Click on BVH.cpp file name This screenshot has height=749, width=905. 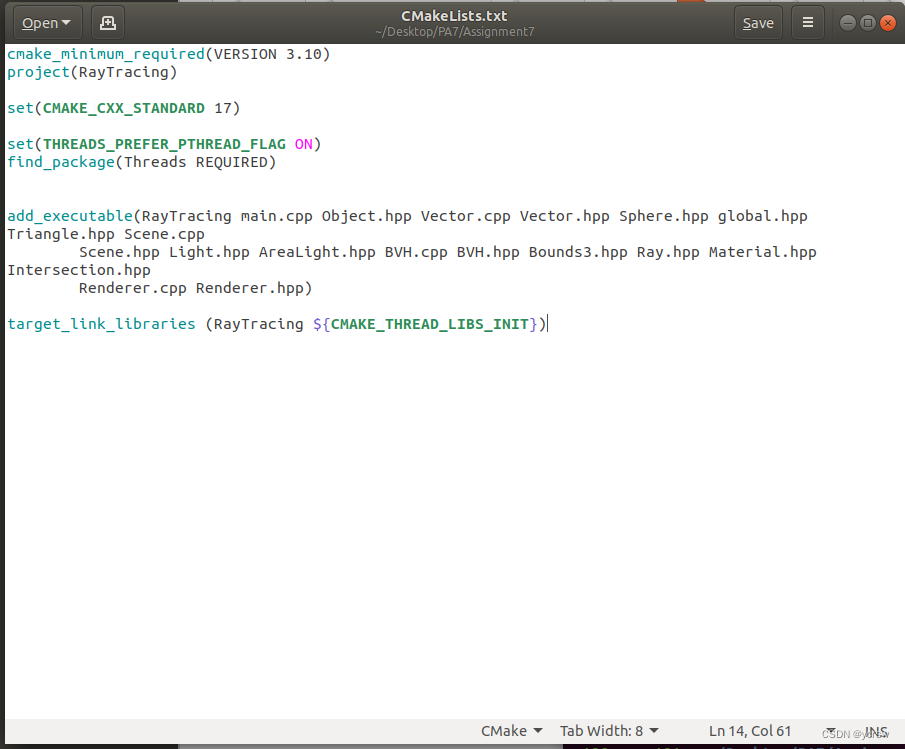(x=416, y=252)
